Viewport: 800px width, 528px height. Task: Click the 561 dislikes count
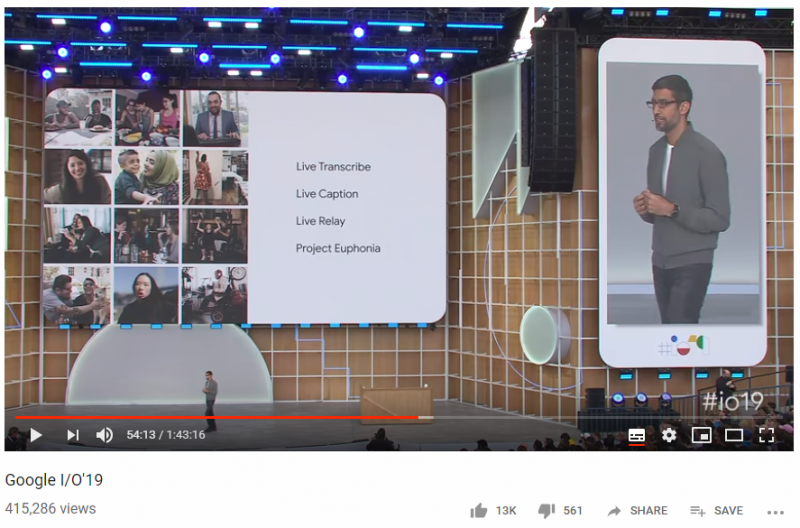click(572, 511)
